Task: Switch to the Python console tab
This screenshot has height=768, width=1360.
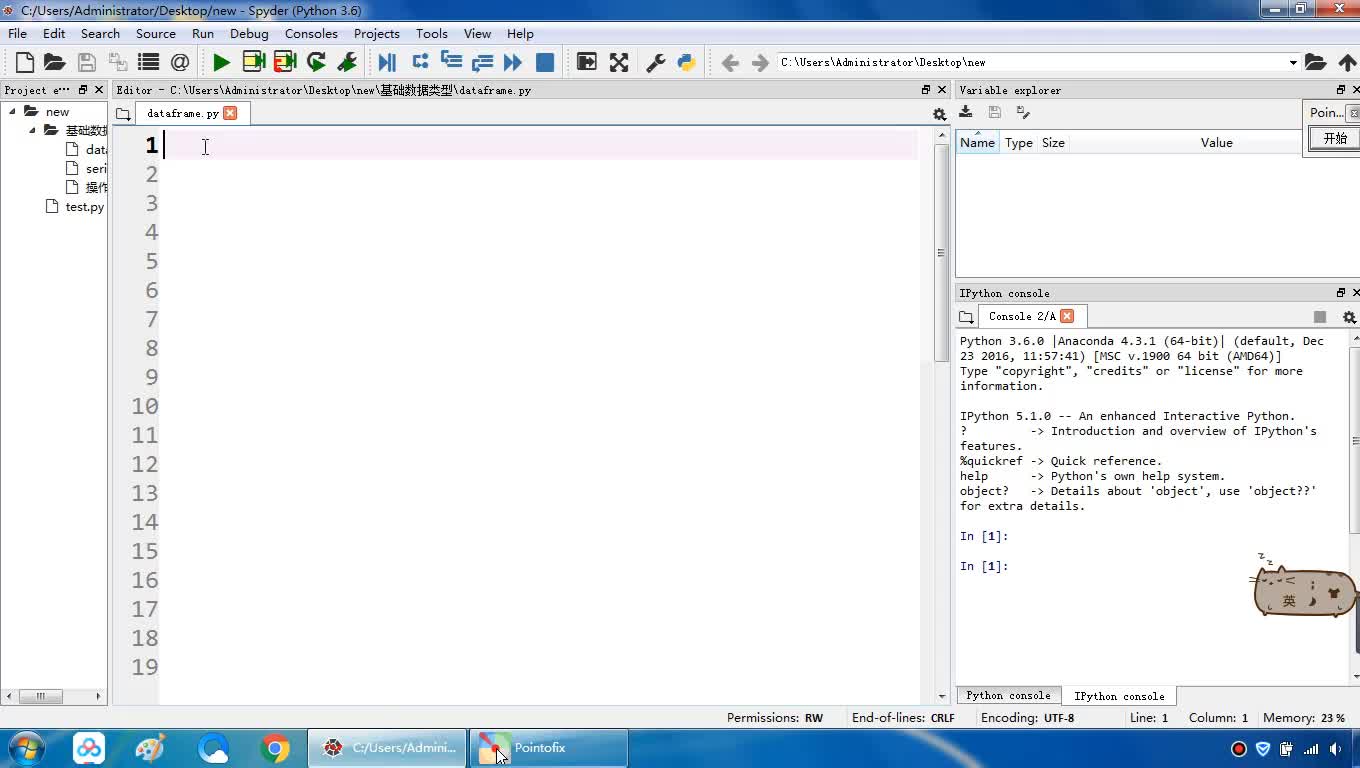Action: 1008,695
